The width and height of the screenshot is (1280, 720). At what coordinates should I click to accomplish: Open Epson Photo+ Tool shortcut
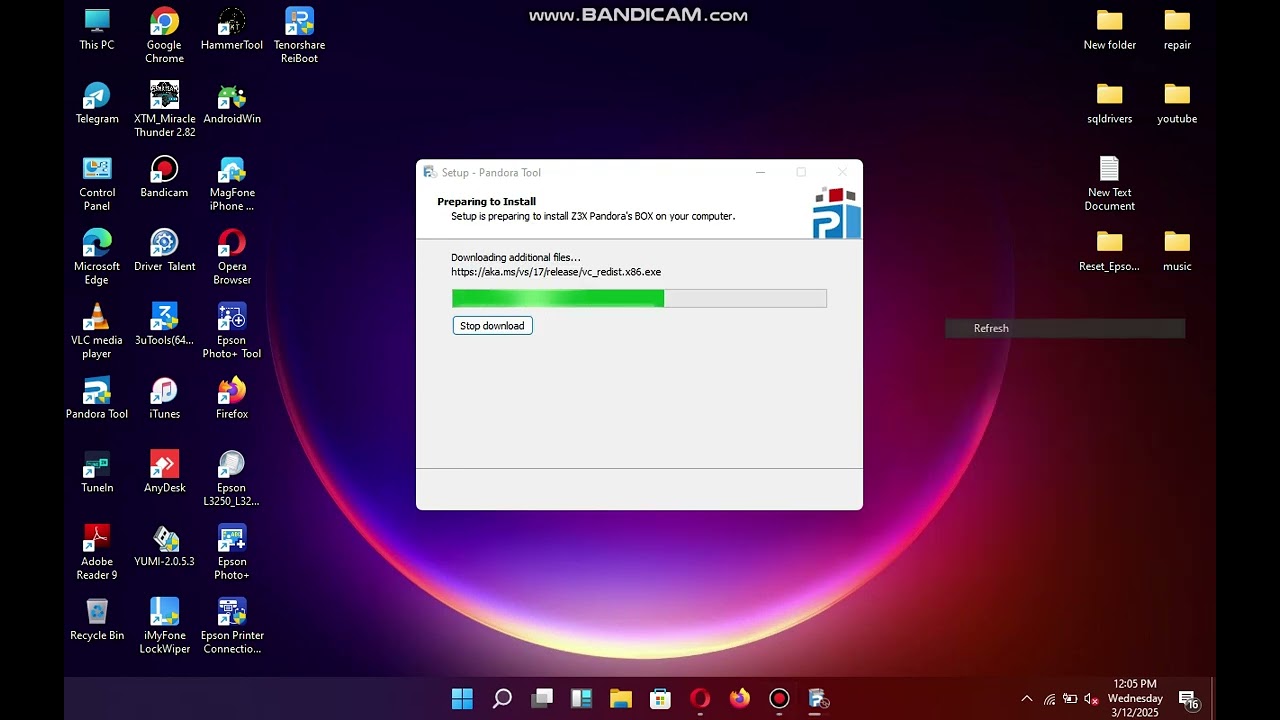(232, 332)
